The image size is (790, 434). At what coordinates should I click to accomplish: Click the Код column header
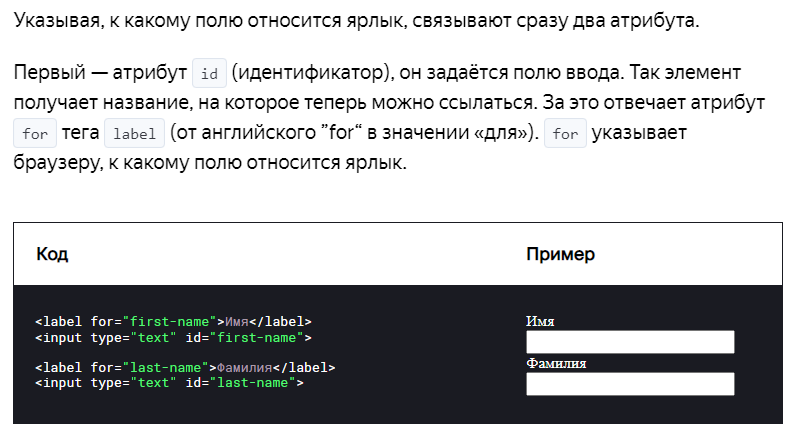point(52,254)
